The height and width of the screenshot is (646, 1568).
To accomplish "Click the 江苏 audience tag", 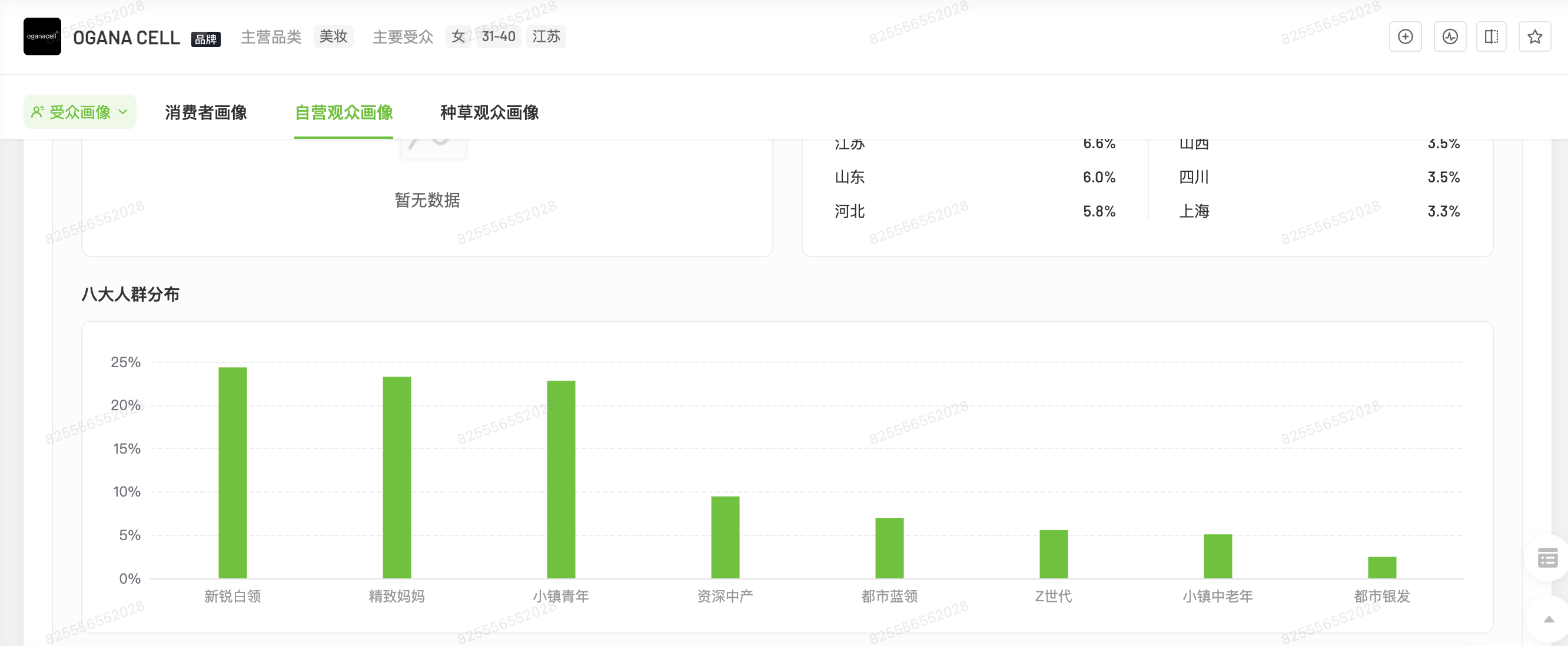I will 546,36.
